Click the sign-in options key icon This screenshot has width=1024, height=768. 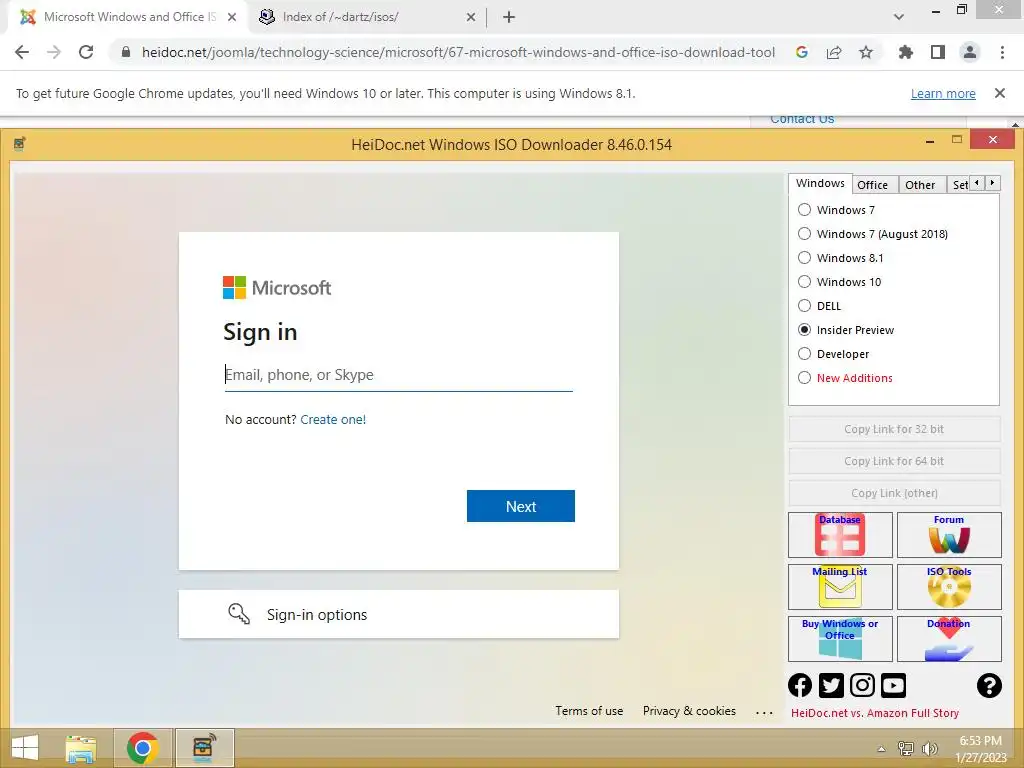click(238, 614)
